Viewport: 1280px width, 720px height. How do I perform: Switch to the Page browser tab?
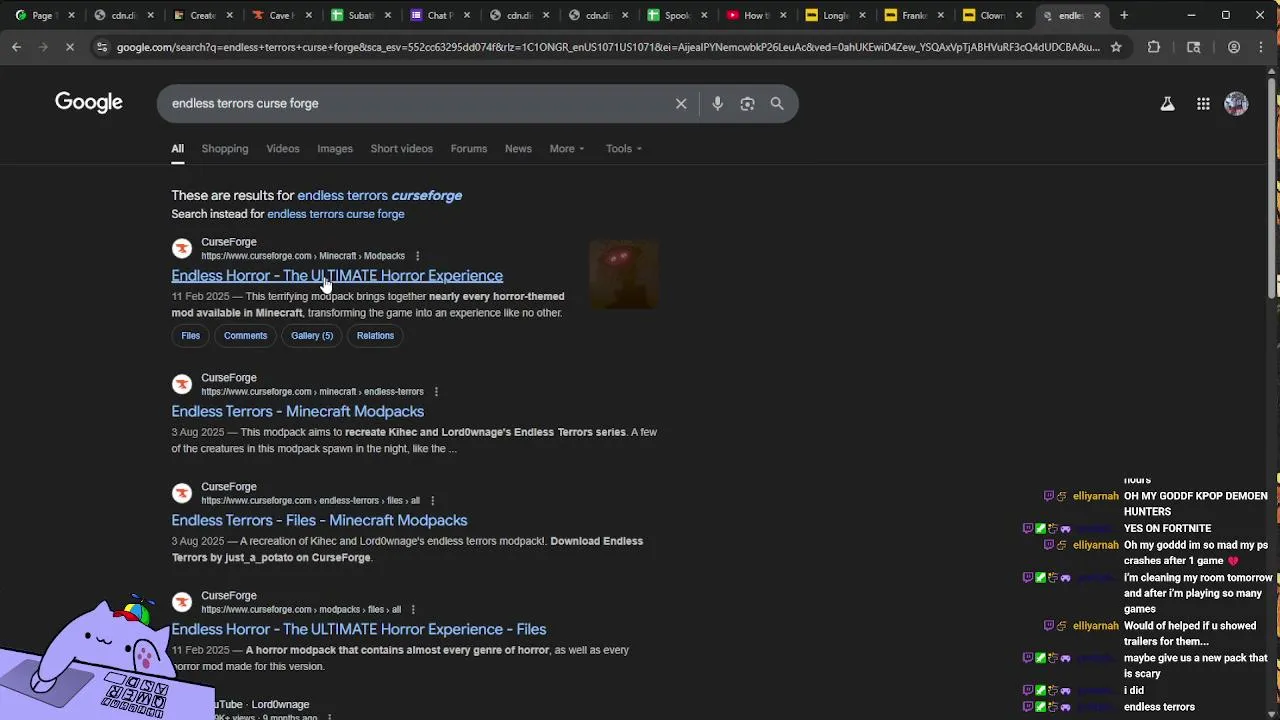point(44,15)
